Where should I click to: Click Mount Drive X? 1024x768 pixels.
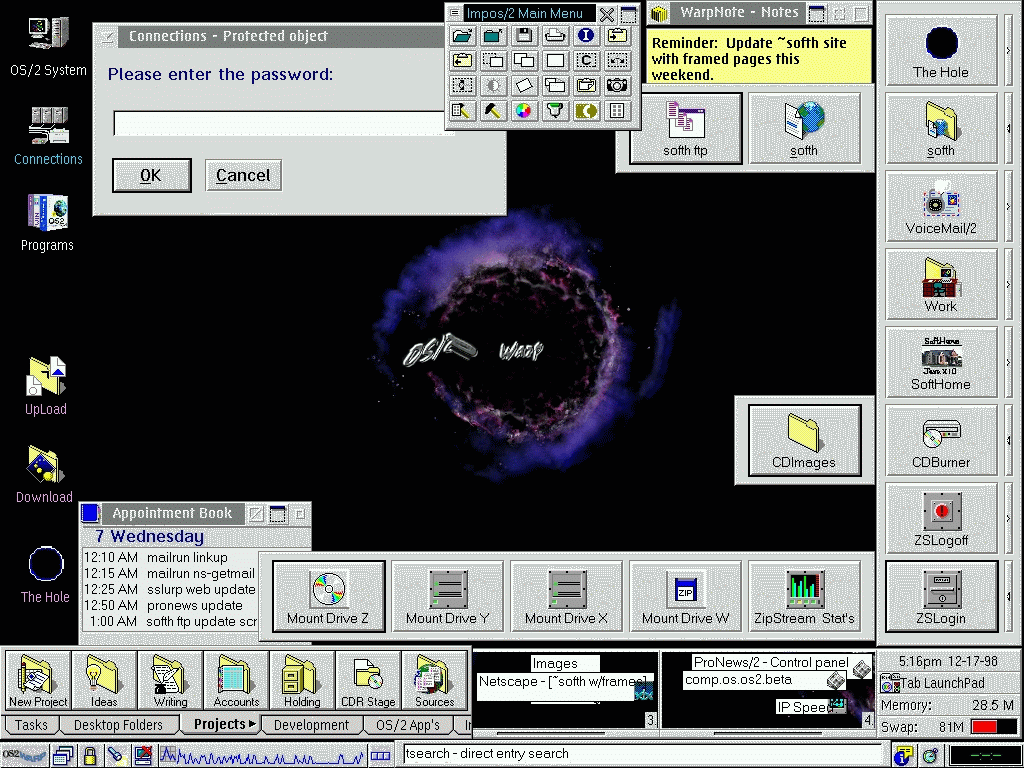566,596
